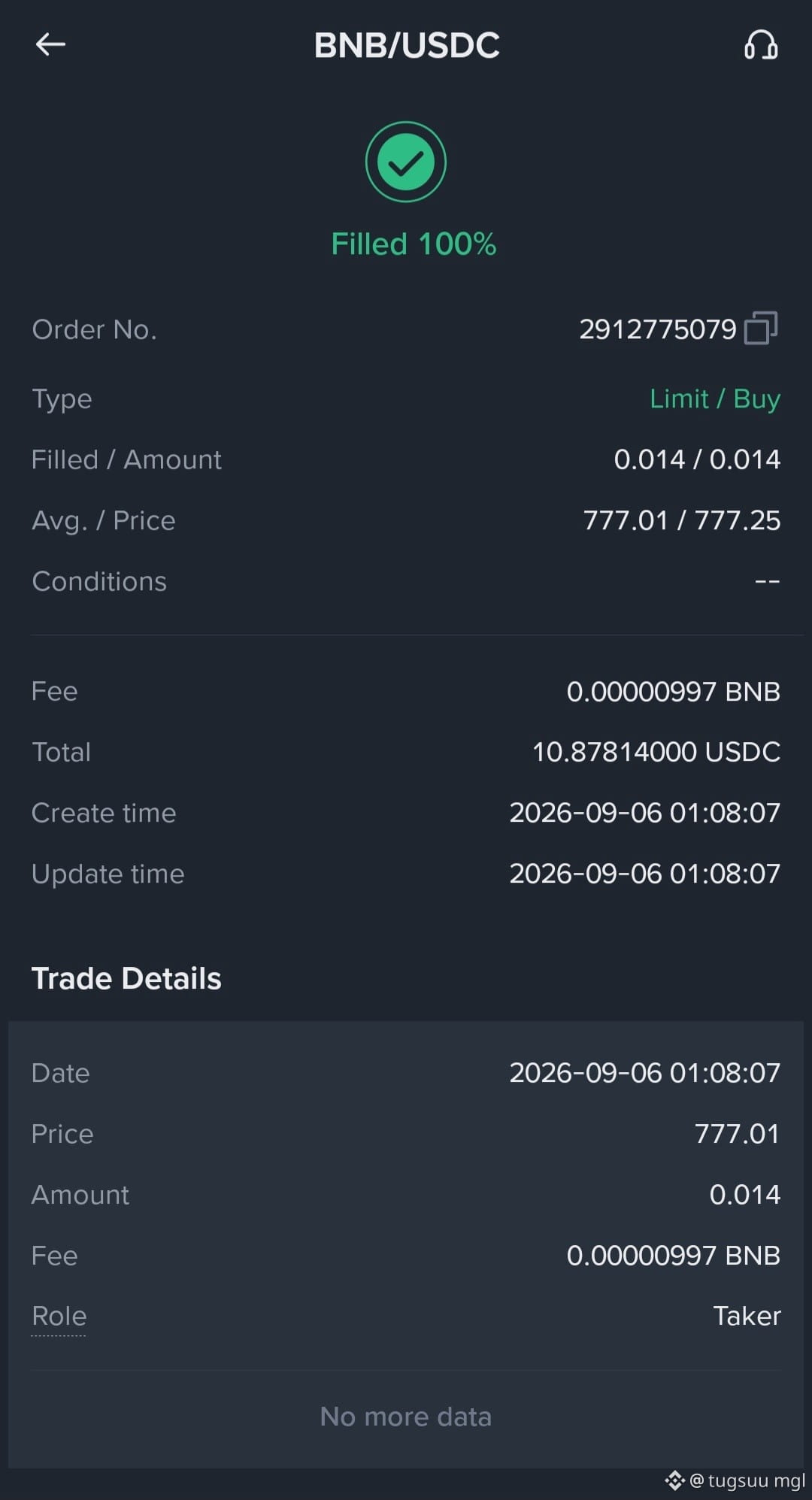
Task: Tap the Avg. / Price 777.01 / 777.25 value
Action: tap(682, 520)
